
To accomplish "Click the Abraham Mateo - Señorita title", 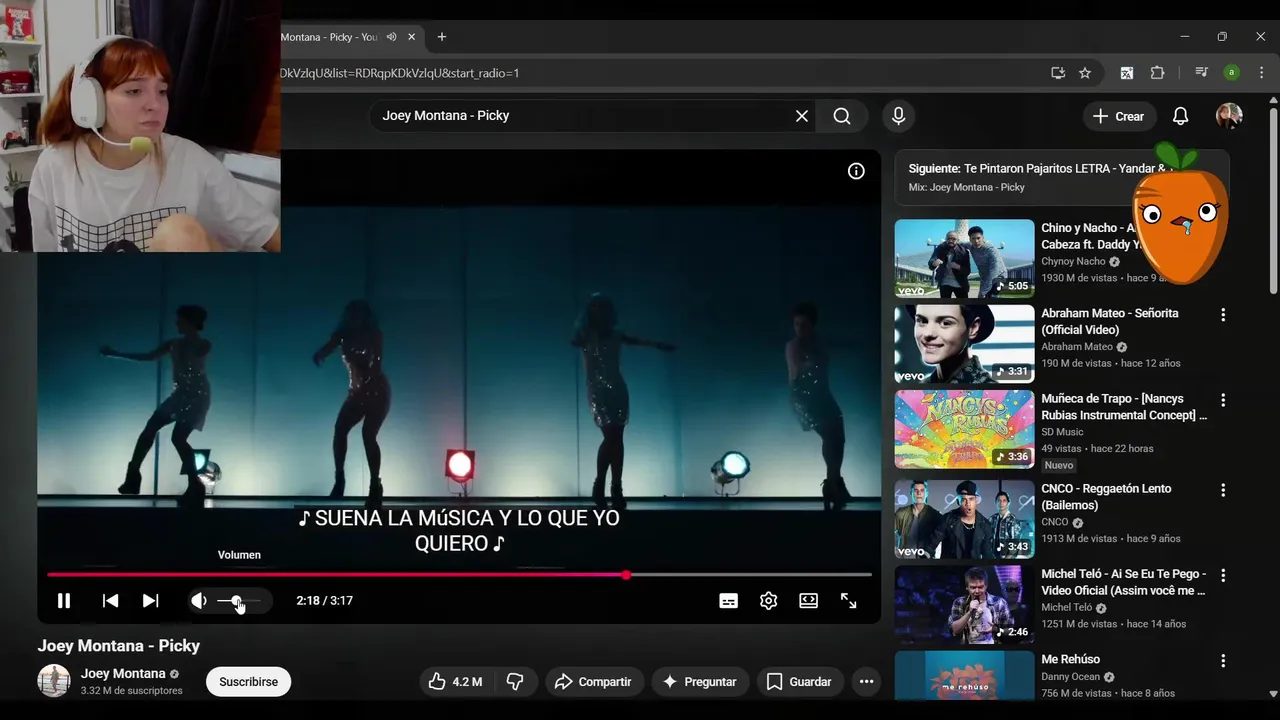I will 1110,321.
